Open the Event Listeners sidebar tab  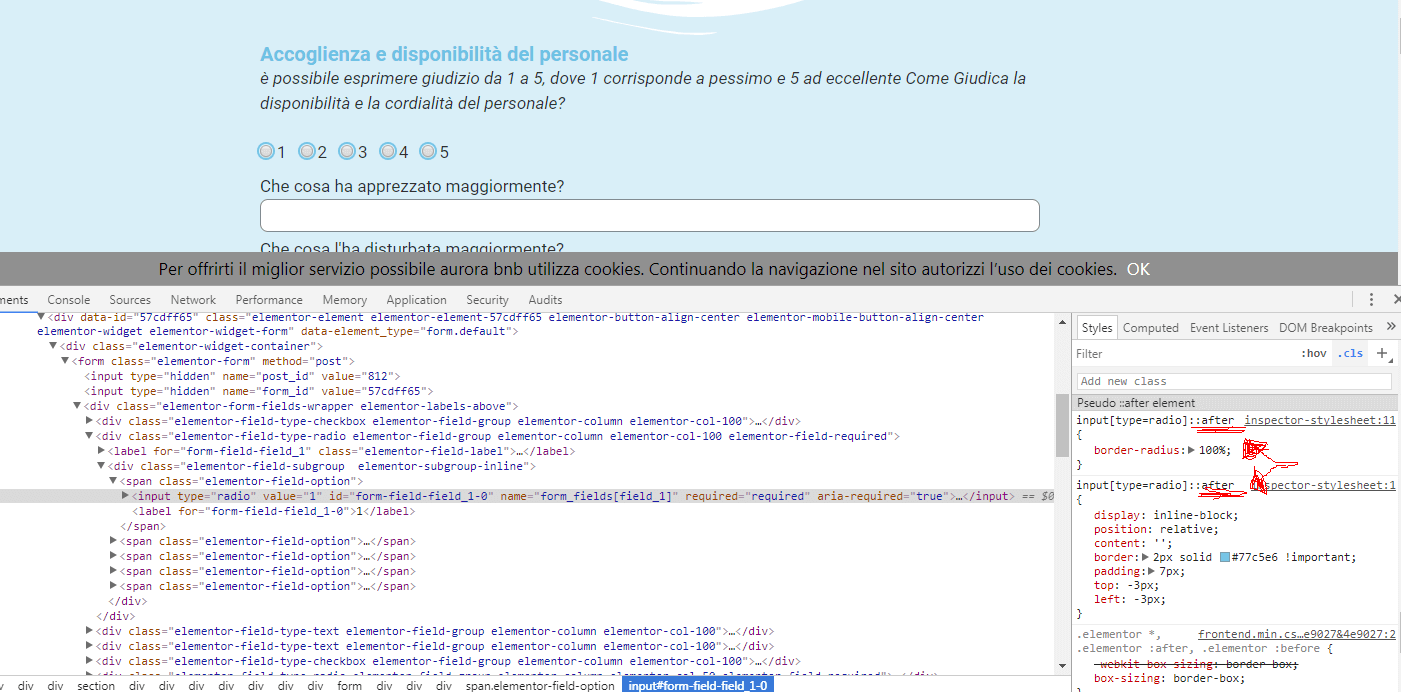coord(1229,328)
